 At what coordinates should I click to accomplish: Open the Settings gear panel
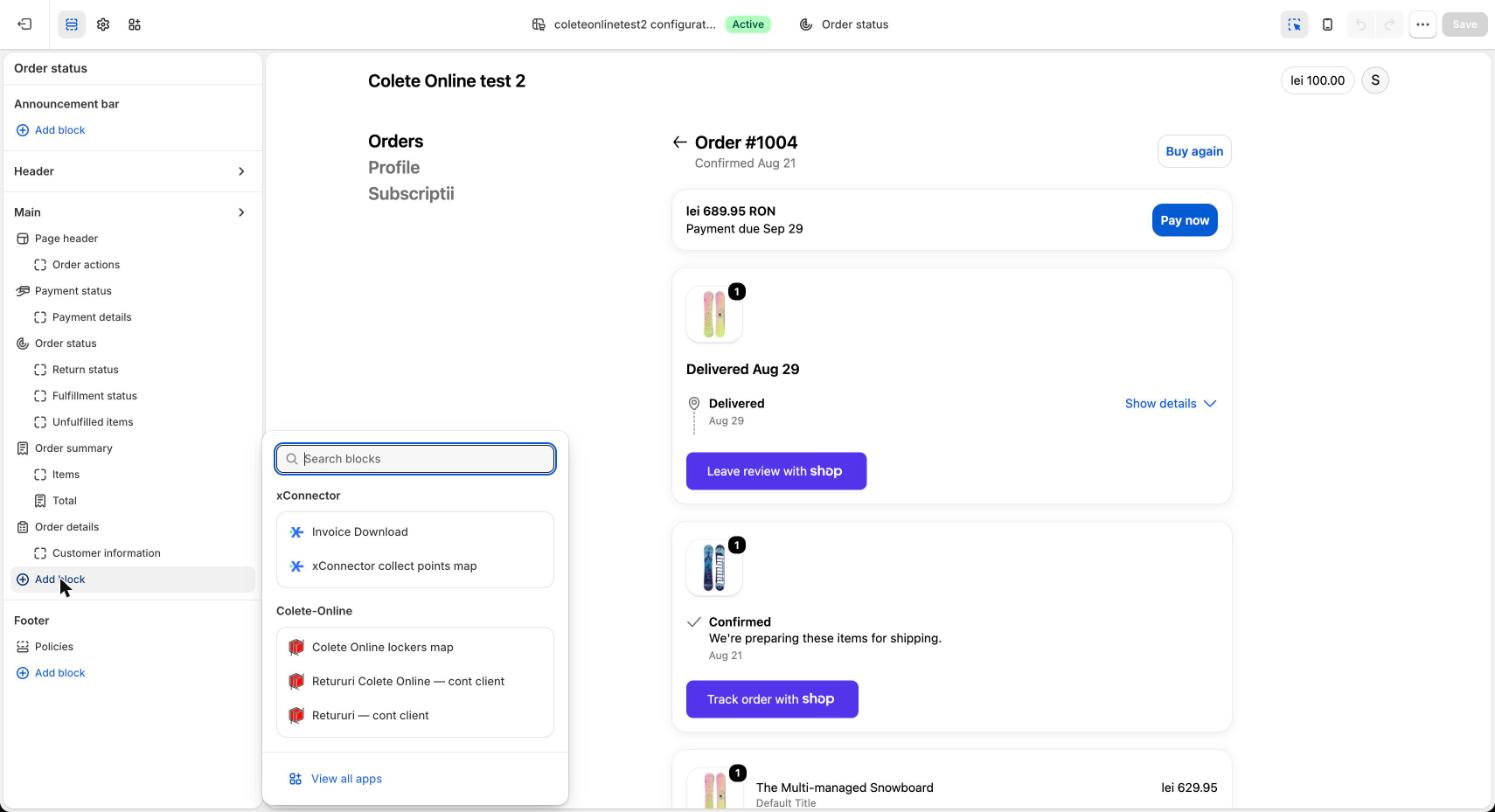103,24
